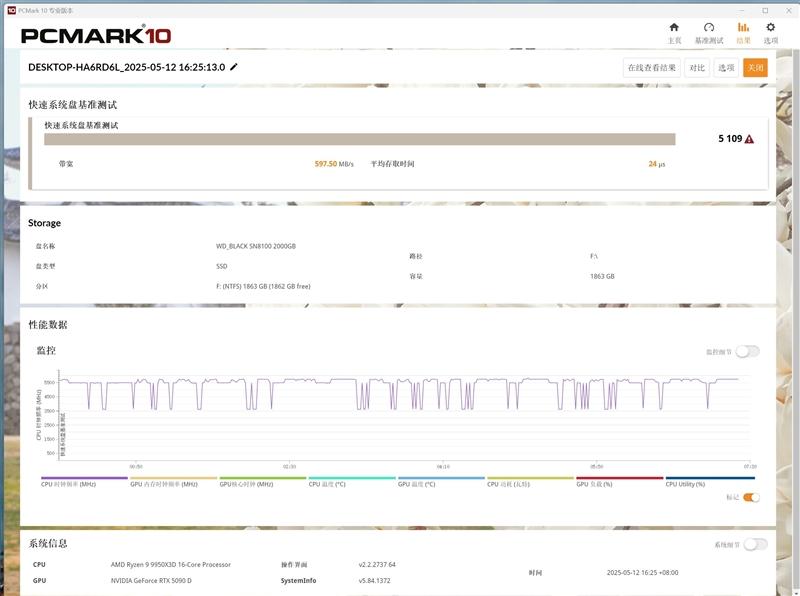The height and width of the screenshot is (596, 800).
Task: Open the results (结果) bar chart icon
Action: (743, 28)
